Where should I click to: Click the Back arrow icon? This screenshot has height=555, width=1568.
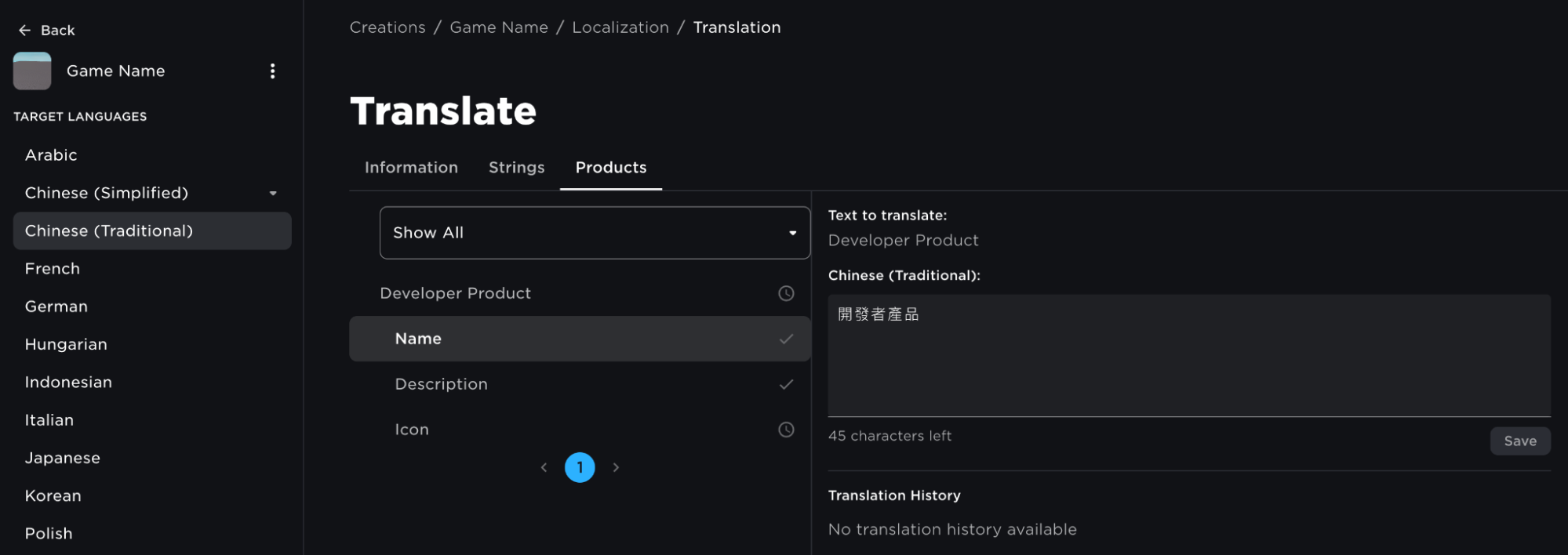click(24, 31)
